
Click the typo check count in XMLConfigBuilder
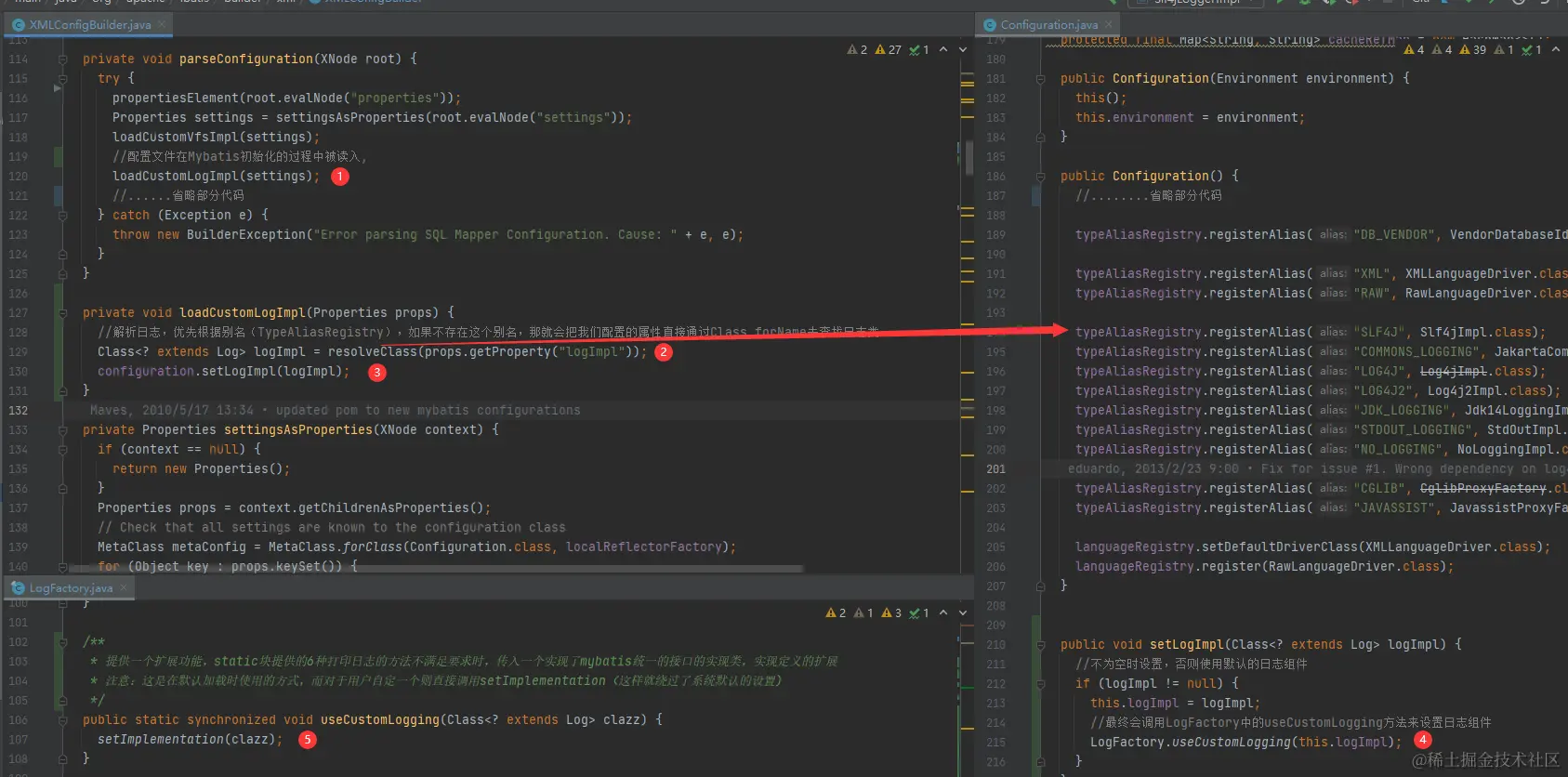(919, 49)
